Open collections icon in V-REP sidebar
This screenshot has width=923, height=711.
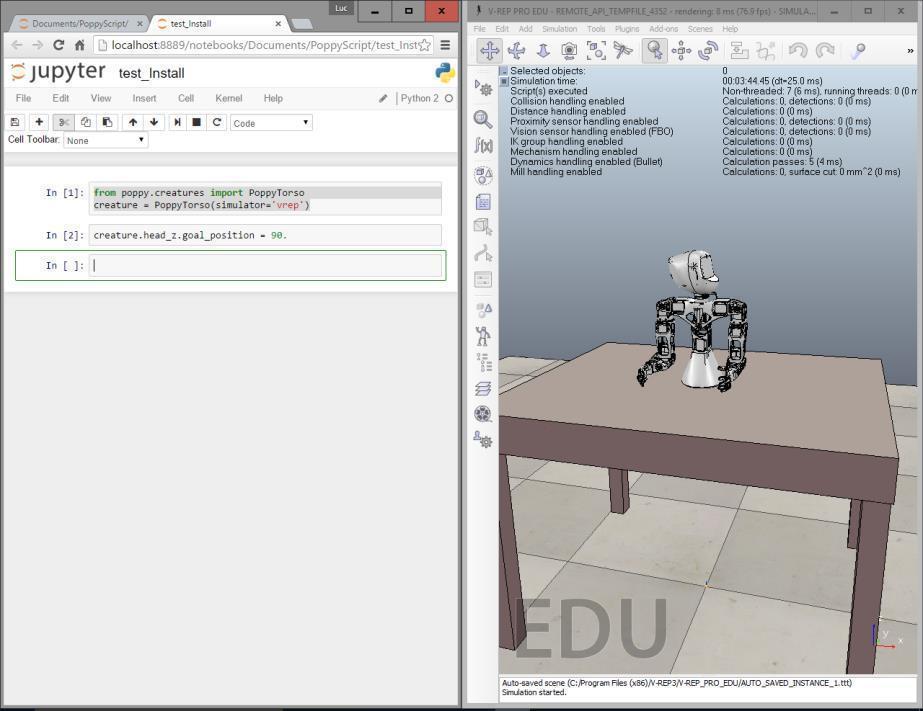pos(483,174)
